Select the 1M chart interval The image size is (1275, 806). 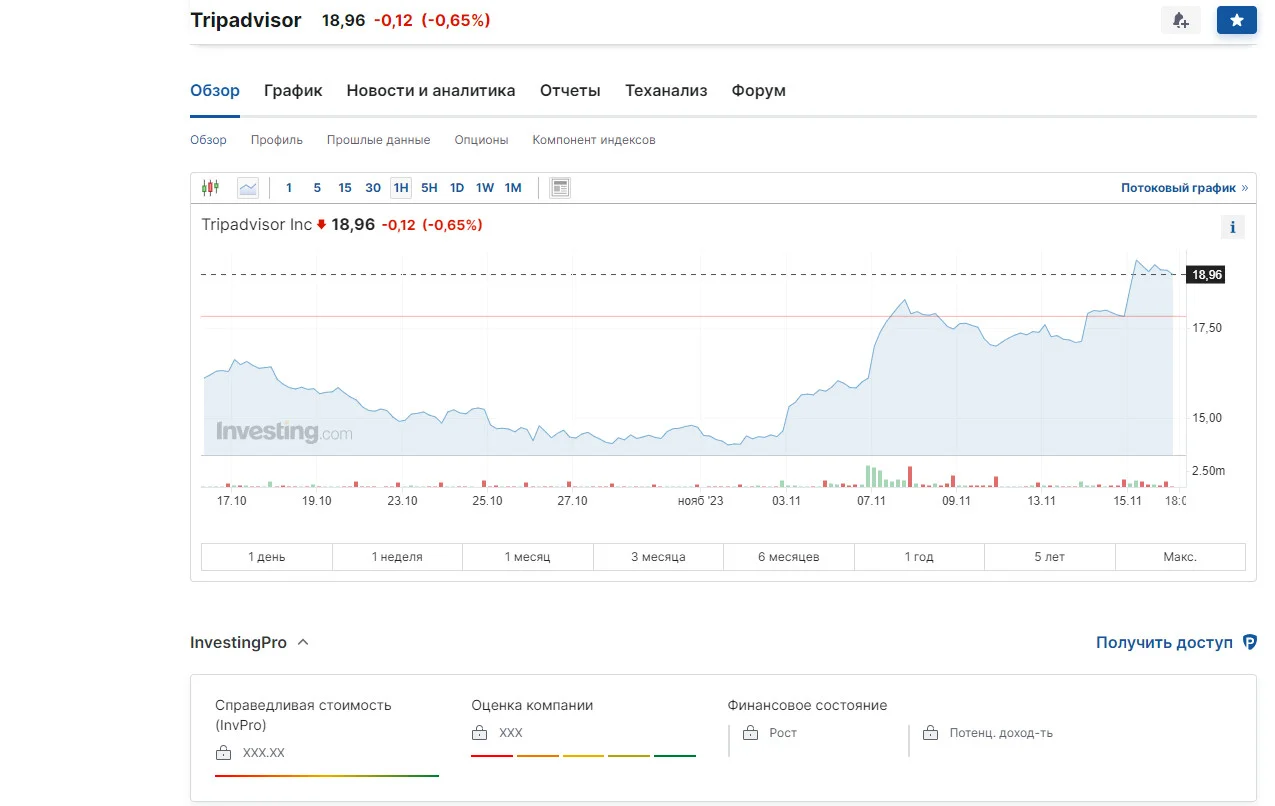click(x=513, y=187)
